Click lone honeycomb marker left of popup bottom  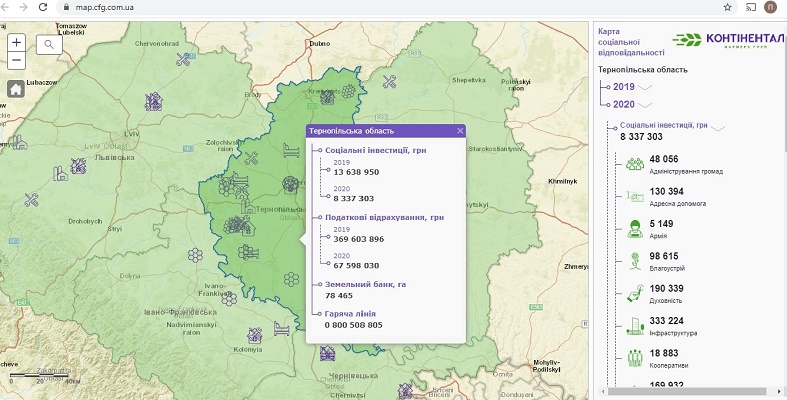pyautogui.click(x=291, y=279)
